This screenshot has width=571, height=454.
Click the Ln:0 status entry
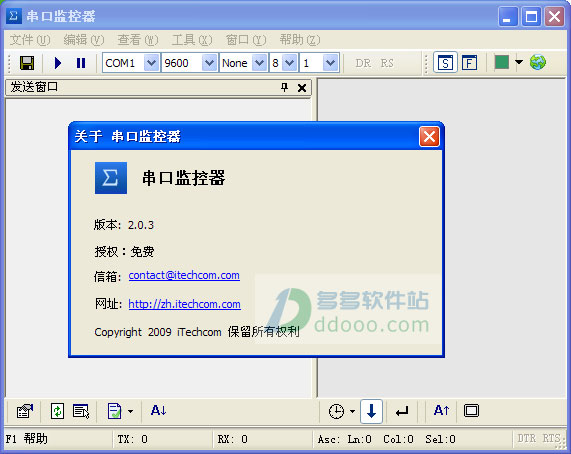tap(359, 439)
